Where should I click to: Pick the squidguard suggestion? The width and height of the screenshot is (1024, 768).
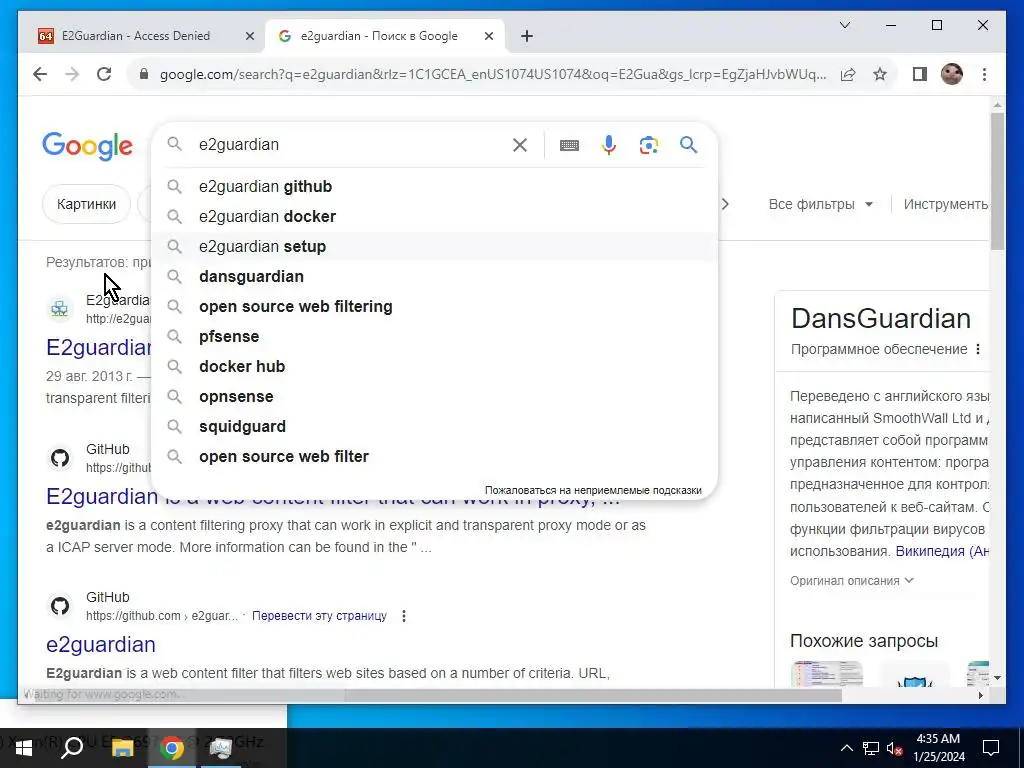tap(434, 427)
